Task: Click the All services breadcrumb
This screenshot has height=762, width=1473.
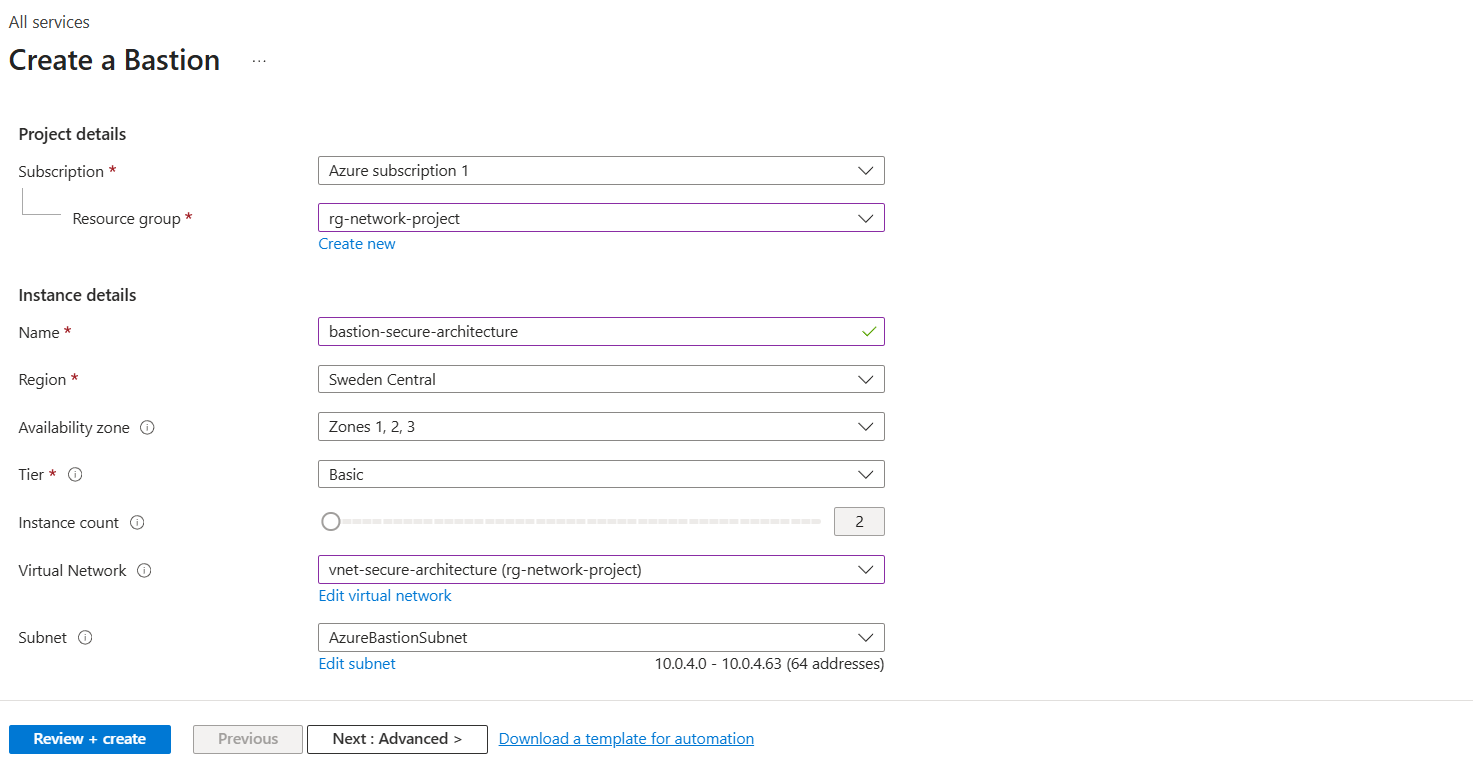Action: (49, 22)
